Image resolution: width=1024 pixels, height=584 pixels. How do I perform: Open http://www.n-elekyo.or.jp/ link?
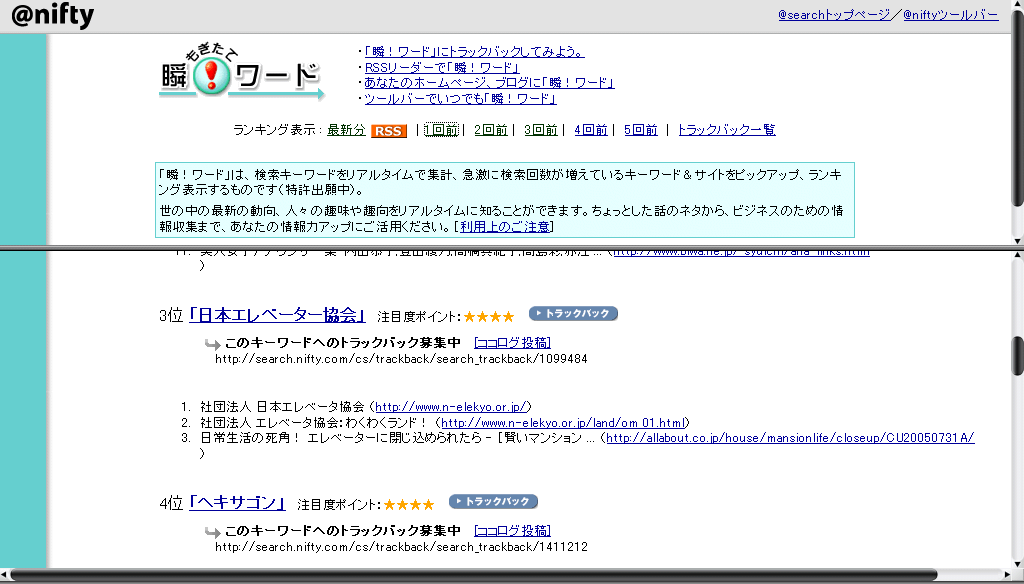[451, 407]
